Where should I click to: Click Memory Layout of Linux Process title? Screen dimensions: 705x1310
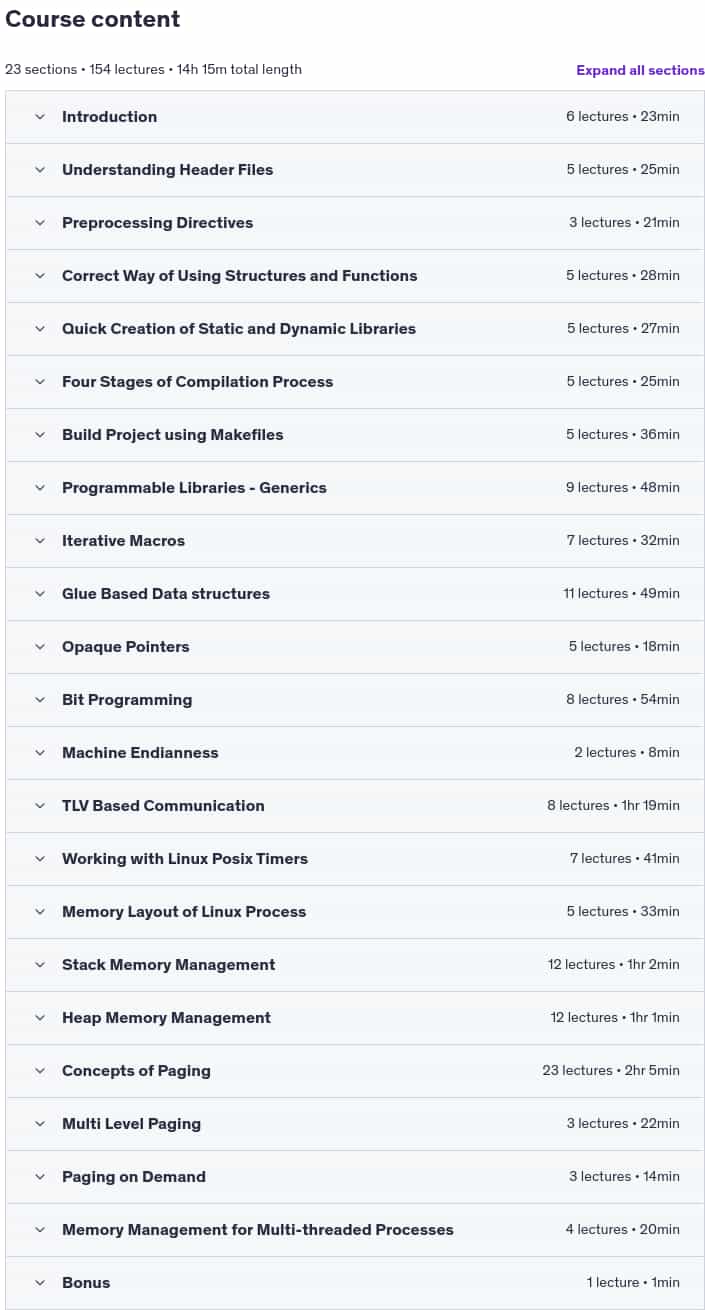[184, 912]
